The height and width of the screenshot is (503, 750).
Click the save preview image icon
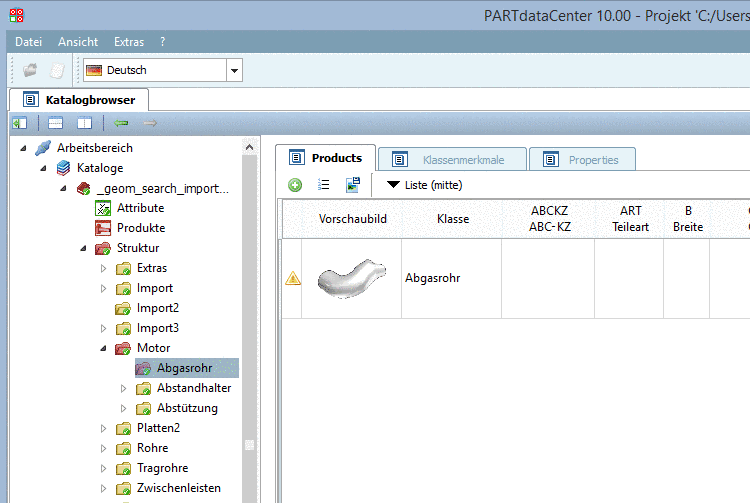point(353,185)
